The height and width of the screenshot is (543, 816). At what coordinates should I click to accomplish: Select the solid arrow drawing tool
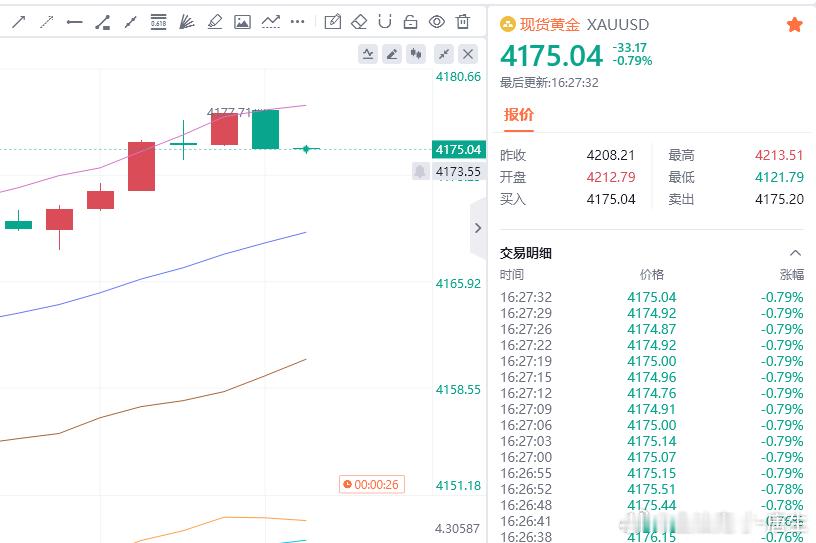[x=19, y=22]
